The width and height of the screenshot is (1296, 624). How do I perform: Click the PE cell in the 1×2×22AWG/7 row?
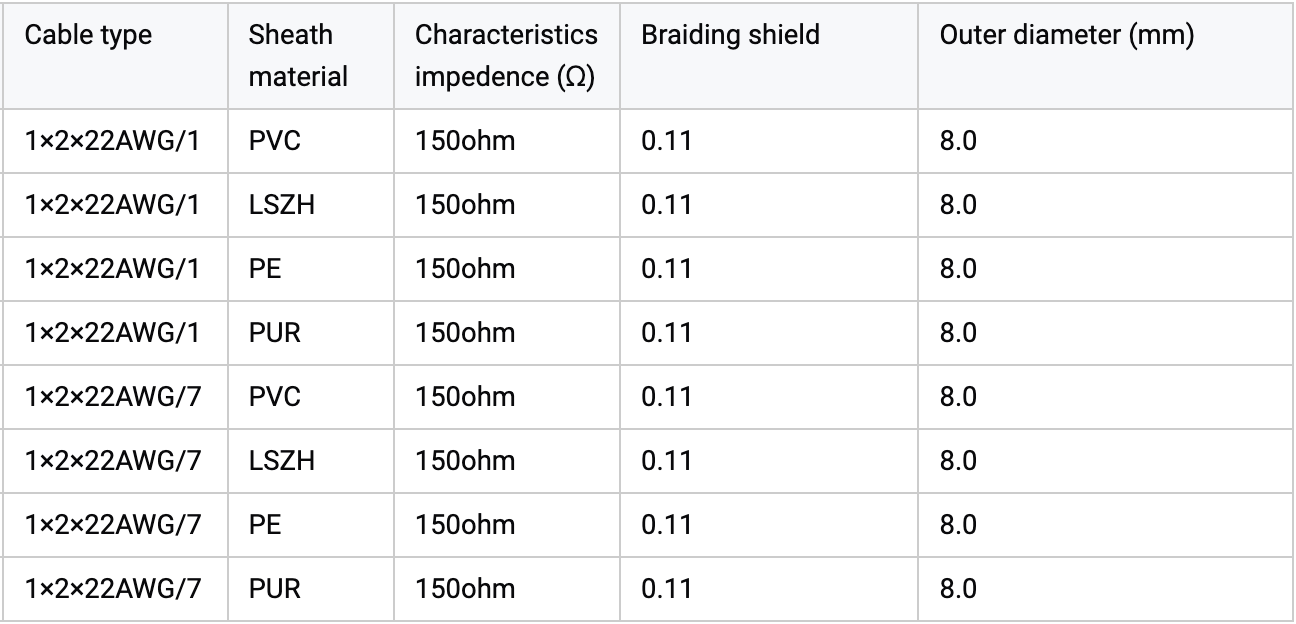310,525
